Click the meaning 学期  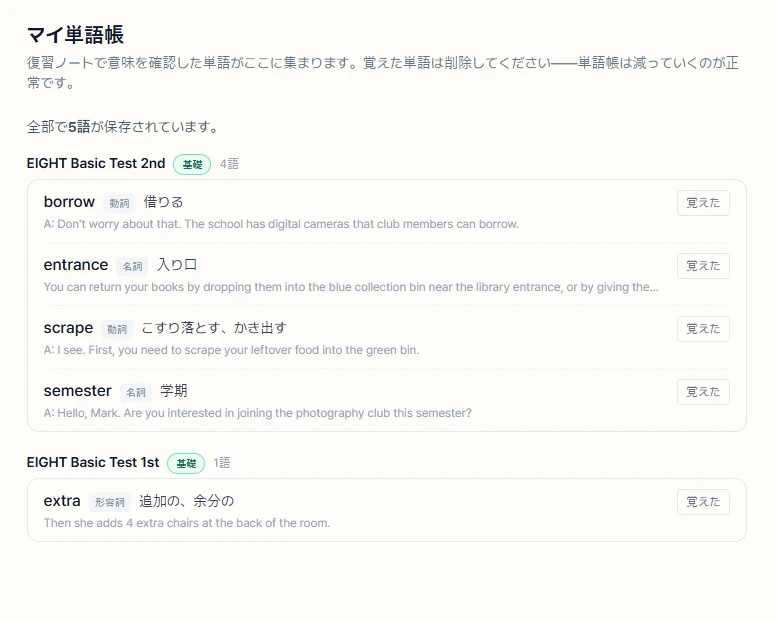tap(174, 391)
